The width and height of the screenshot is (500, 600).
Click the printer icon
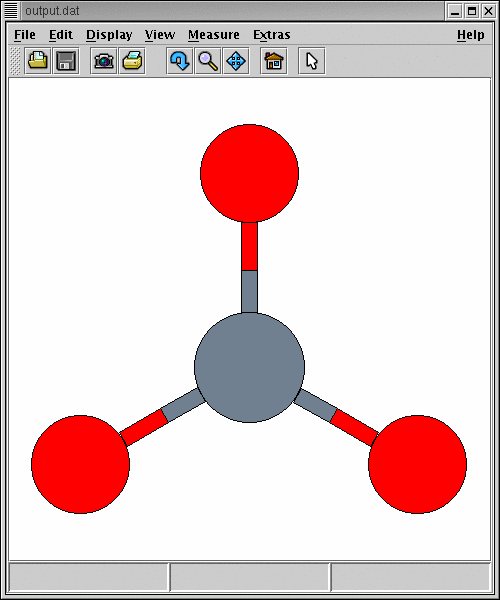132,61
